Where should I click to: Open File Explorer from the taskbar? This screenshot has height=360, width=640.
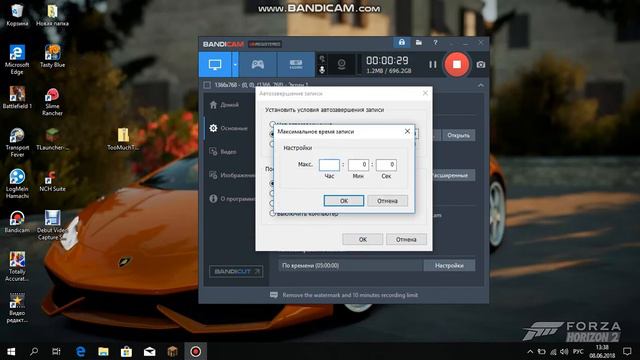tap(103, 351)
